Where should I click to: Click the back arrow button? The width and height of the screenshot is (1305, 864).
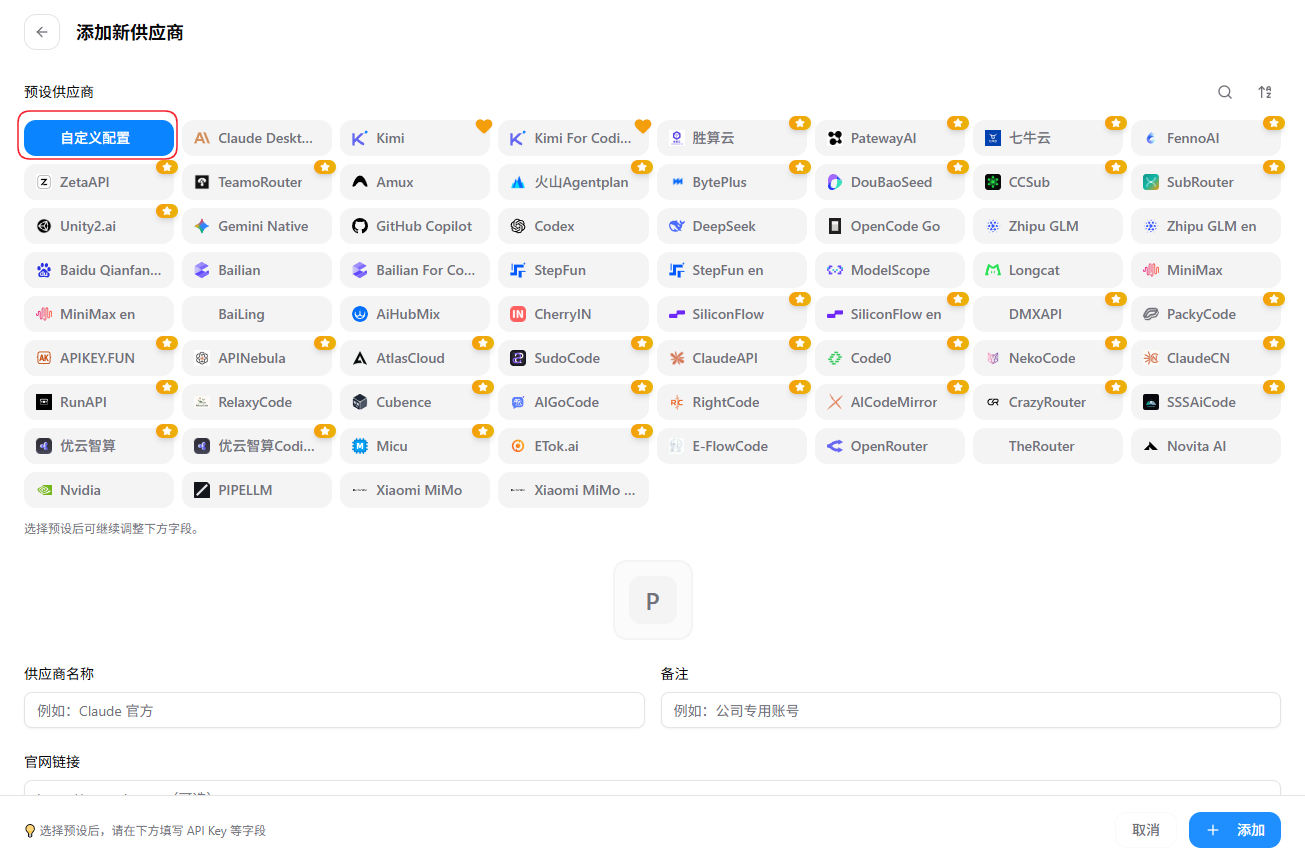(42, 32)
